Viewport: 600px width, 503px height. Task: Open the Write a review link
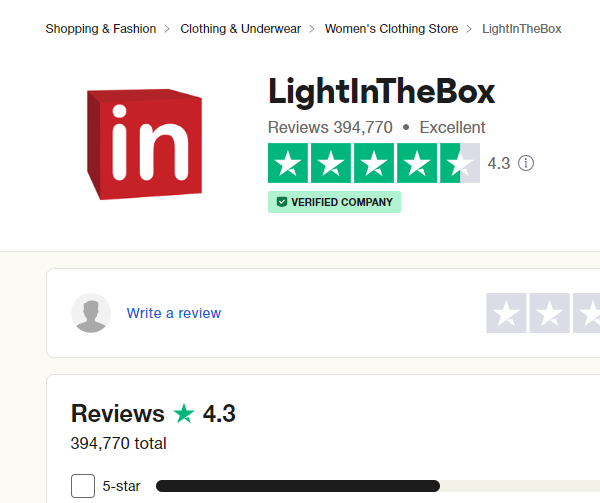point(174,313)
